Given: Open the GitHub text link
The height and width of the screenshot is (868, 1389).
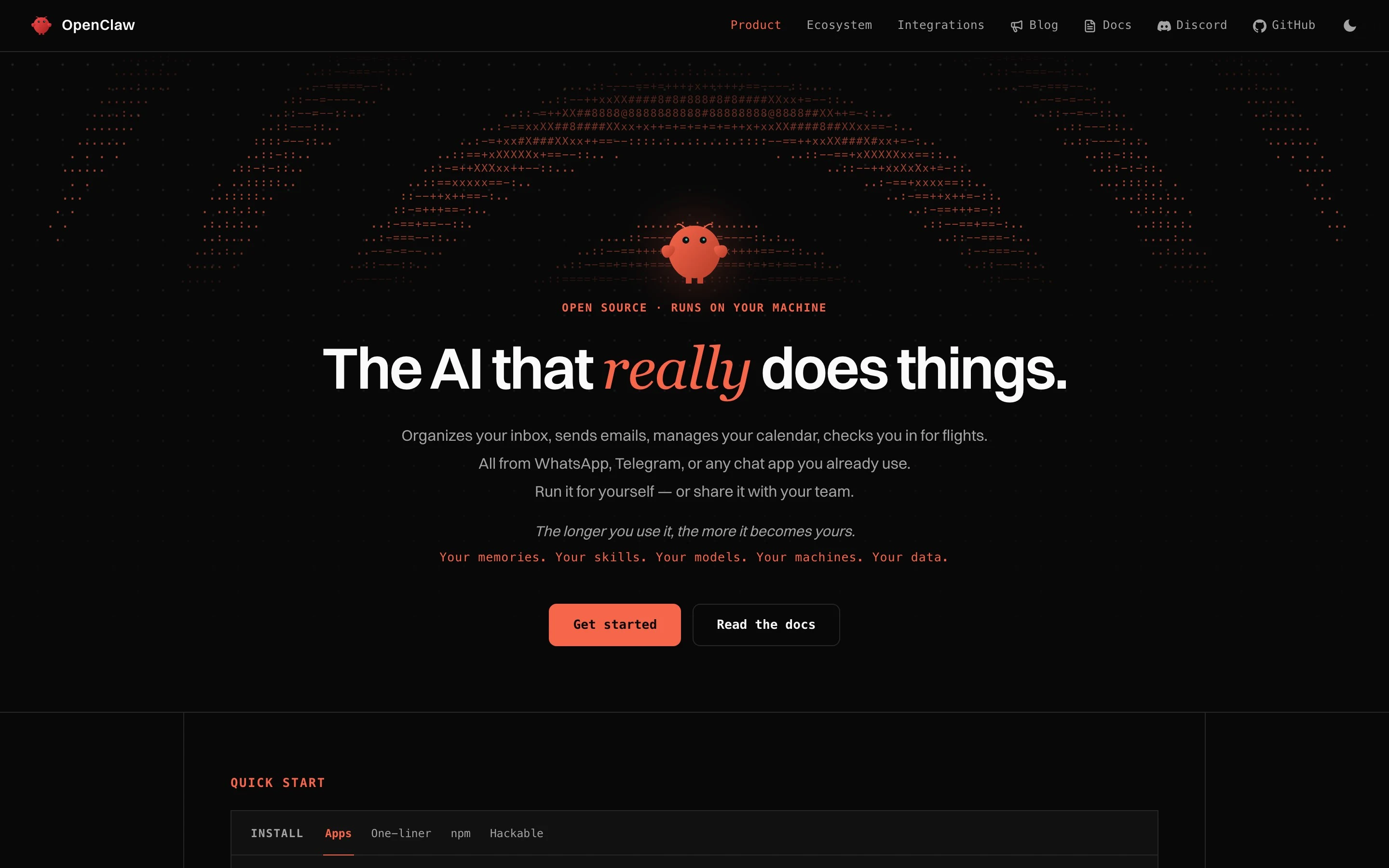Looking at the screenshot, I should click(1293, 25).
